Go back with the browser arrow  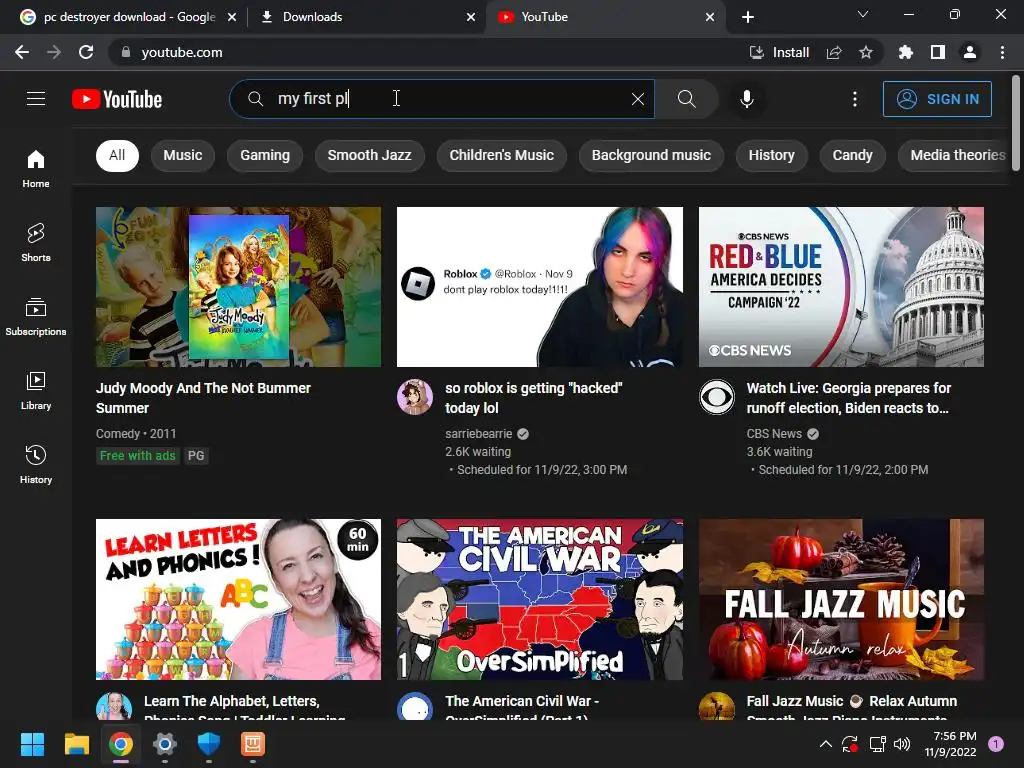pyautogui.click(x=22, y=52)
